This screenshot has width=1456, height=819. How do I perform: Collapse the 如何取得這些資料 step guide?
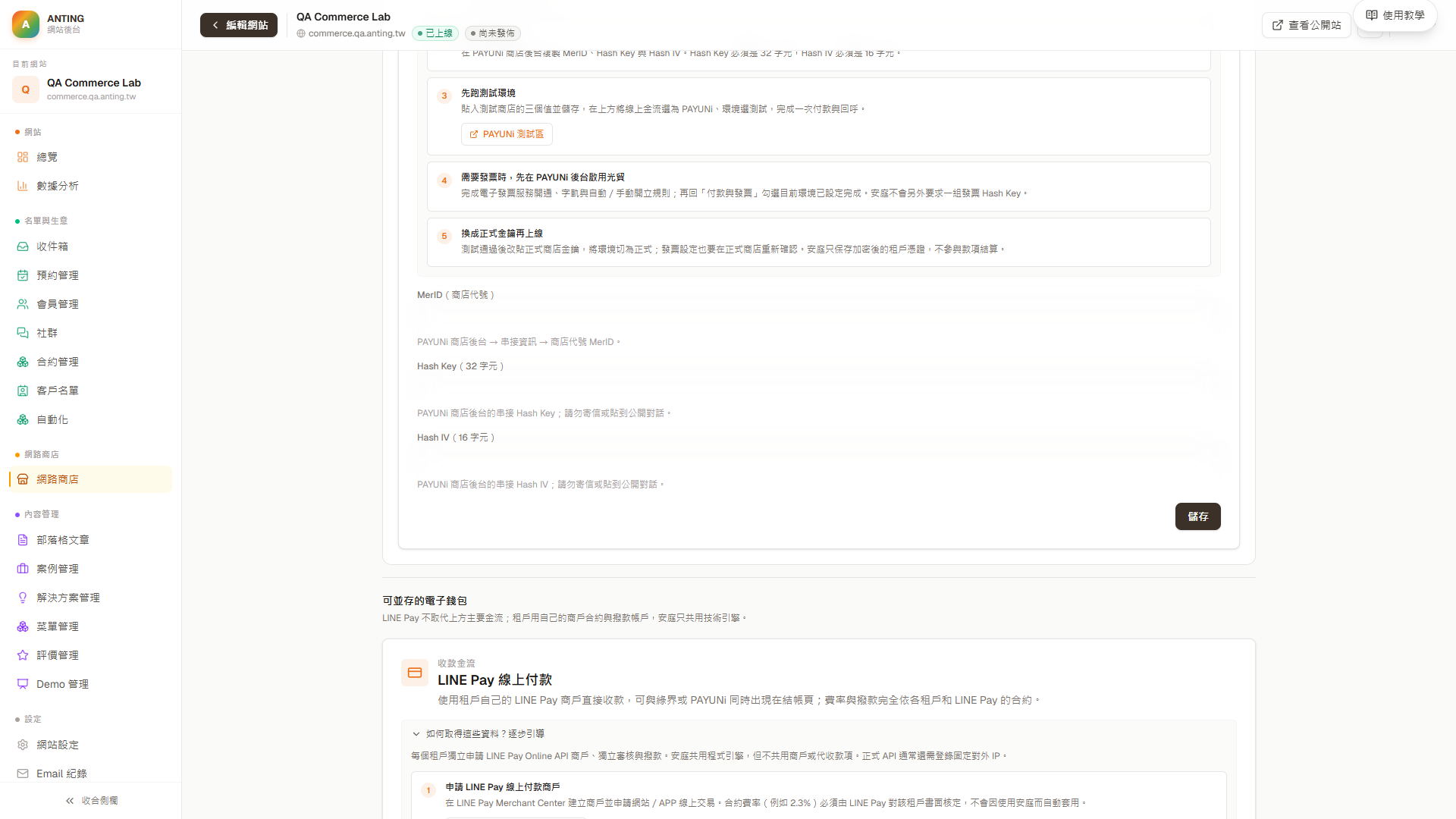(478, 734)
